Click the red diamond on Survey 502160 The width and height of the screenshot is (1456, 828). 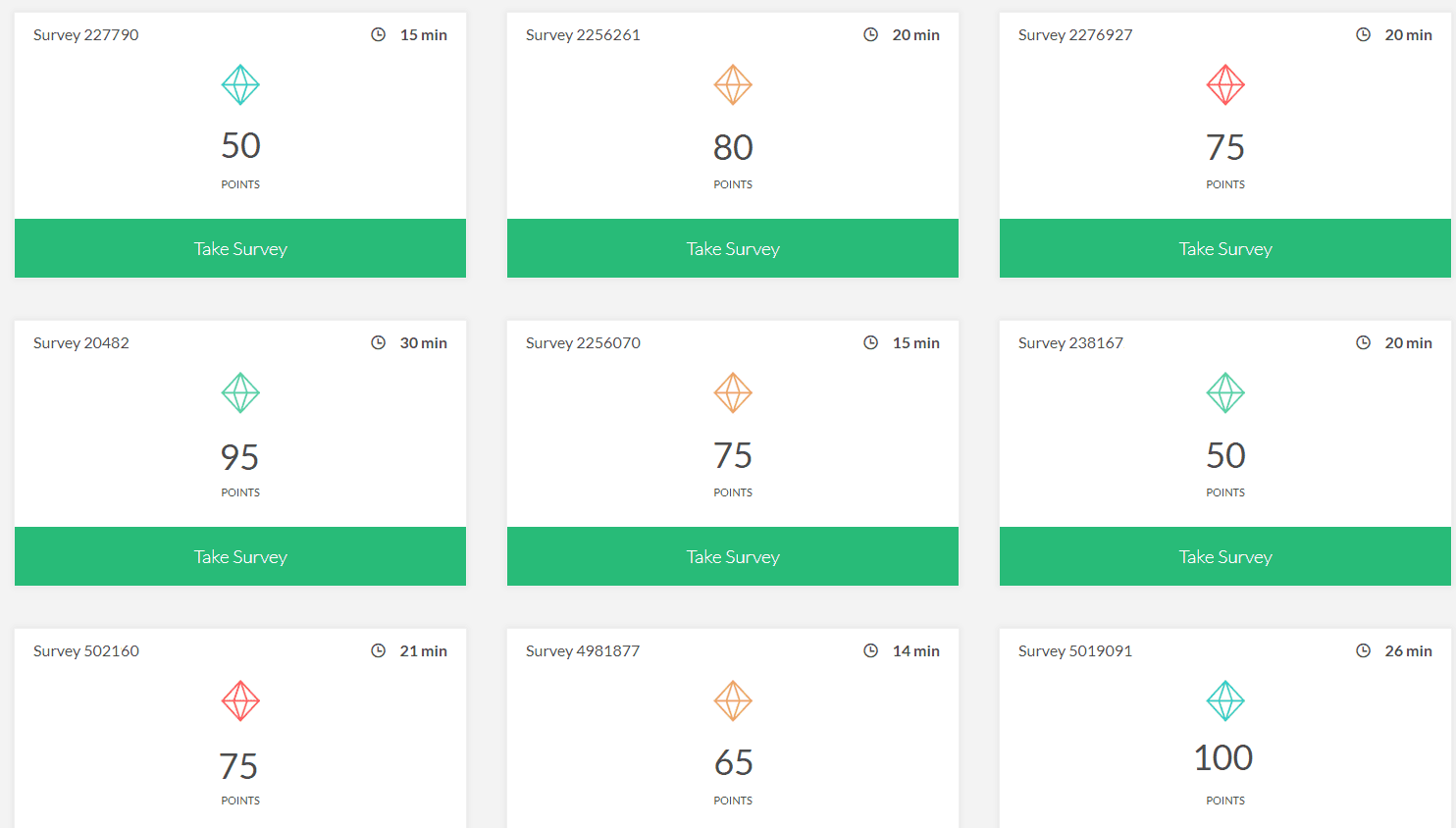coord(240,700)
